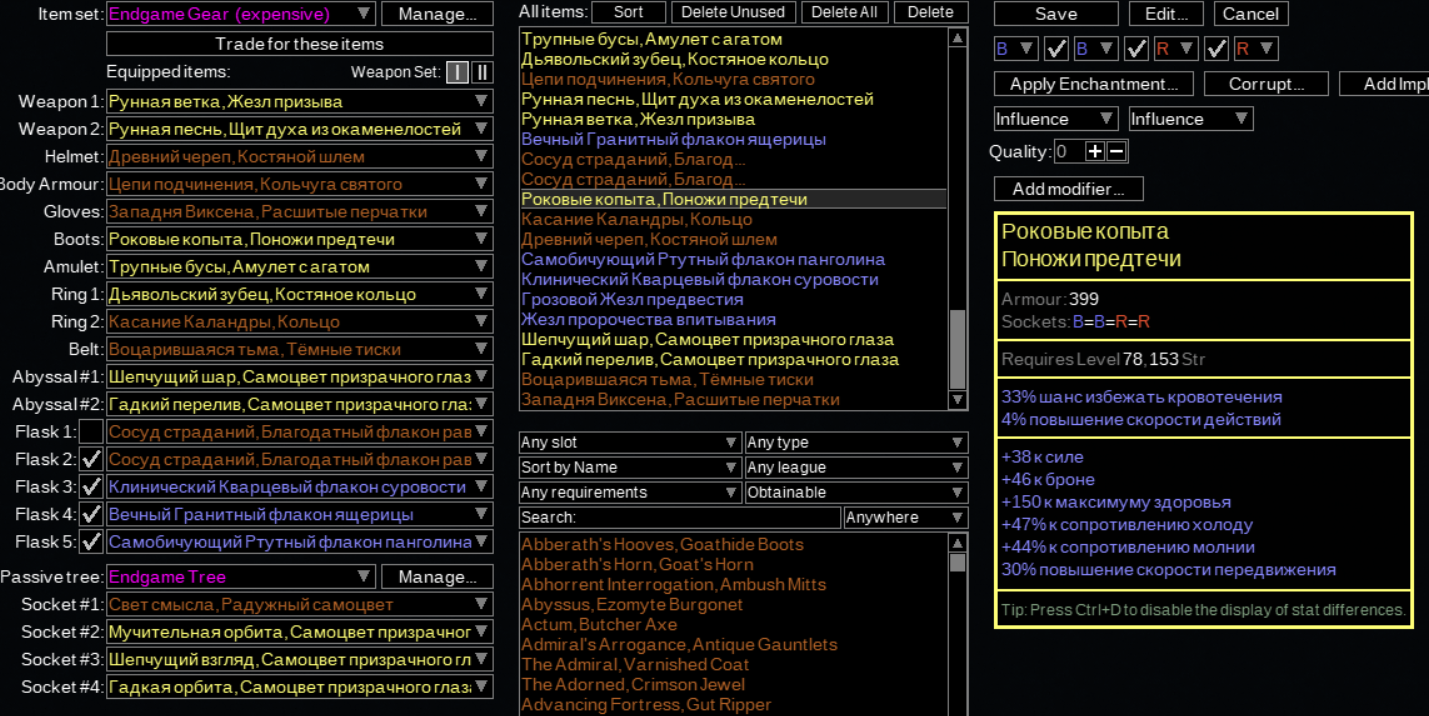Increase item quality with plus button

click(x=1096, y=152)
